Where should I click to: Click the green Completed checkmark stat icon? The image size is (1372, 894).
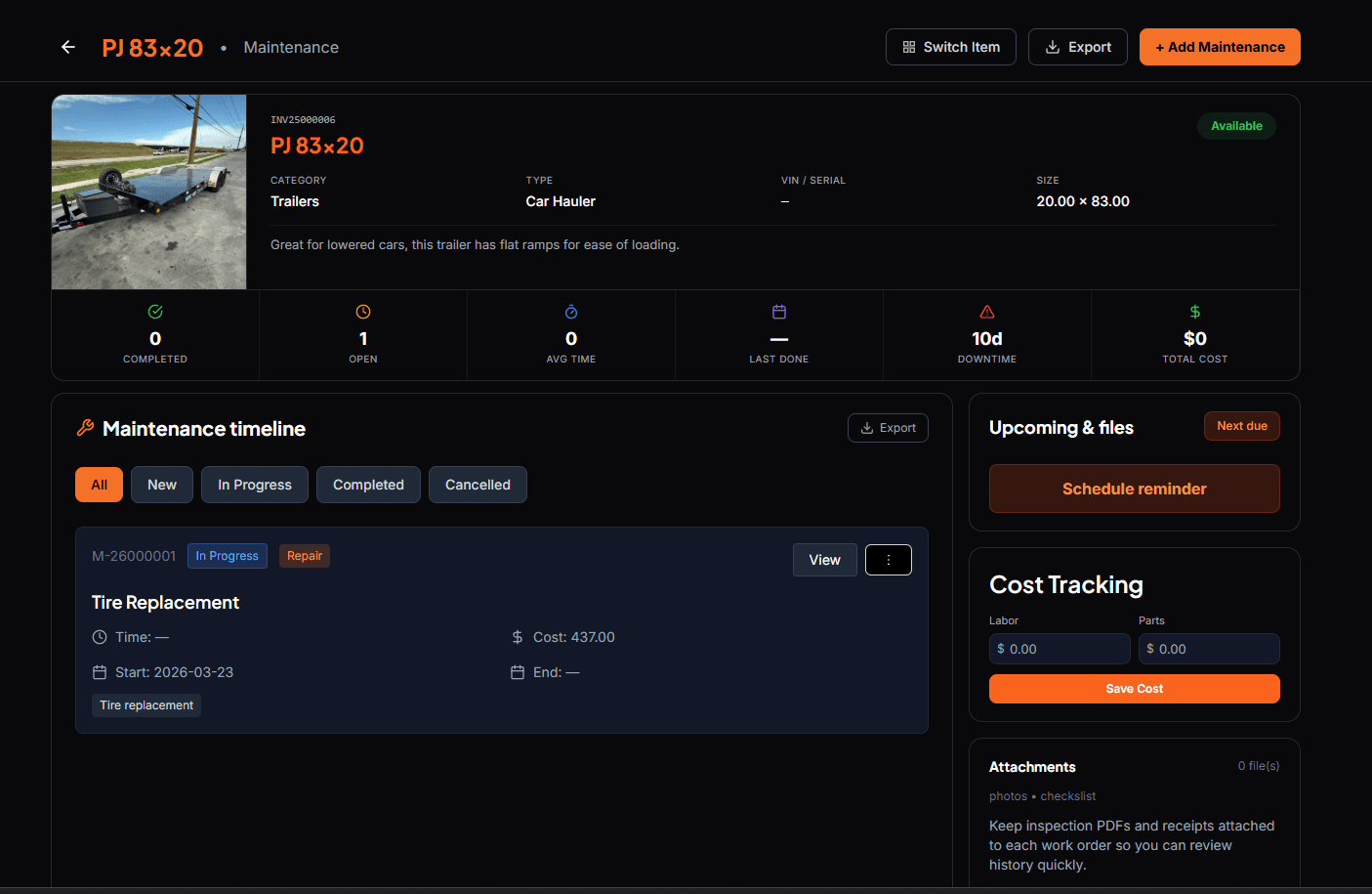[154, 311]
